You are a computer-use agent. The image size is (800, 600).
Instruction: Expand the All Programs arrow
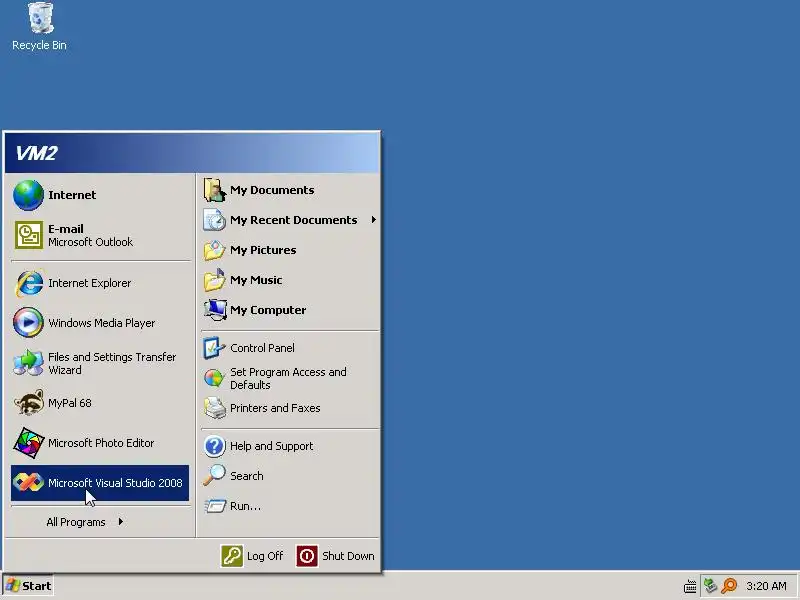120,521
